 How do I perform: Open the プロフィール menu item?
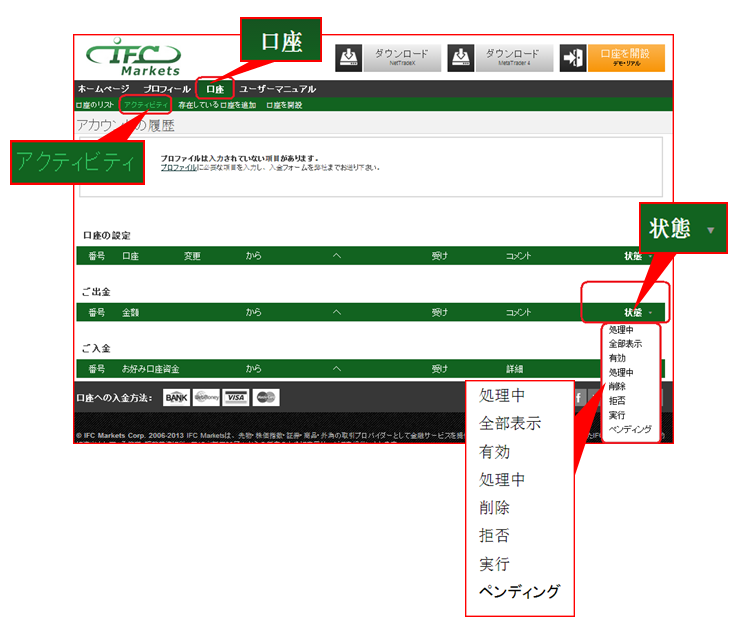coord(166,89)
